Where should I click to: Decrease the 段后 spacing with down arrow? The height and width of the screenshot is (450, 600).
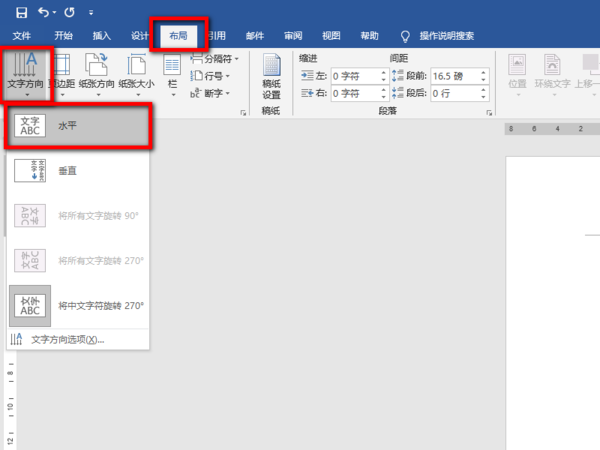(483, 97)
